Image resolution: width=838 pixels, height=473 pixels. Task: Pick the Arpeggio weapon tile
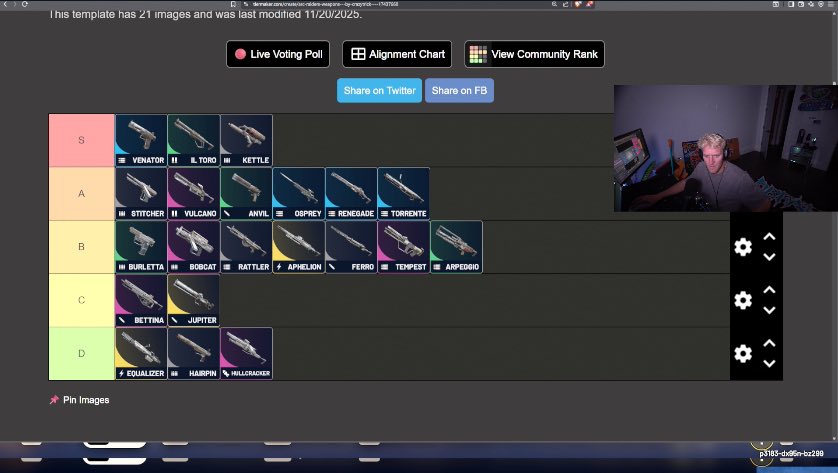[x=456, y=247]
